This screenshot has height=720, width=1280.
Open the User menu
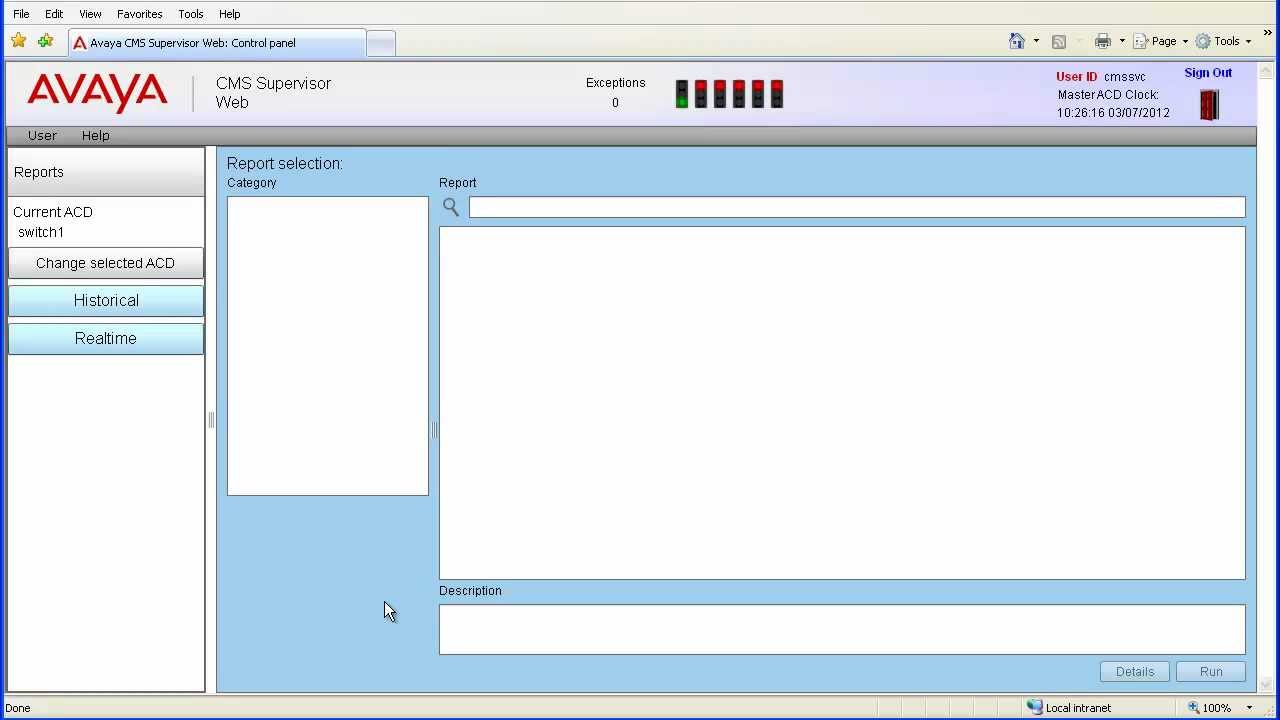coord(42,135)
